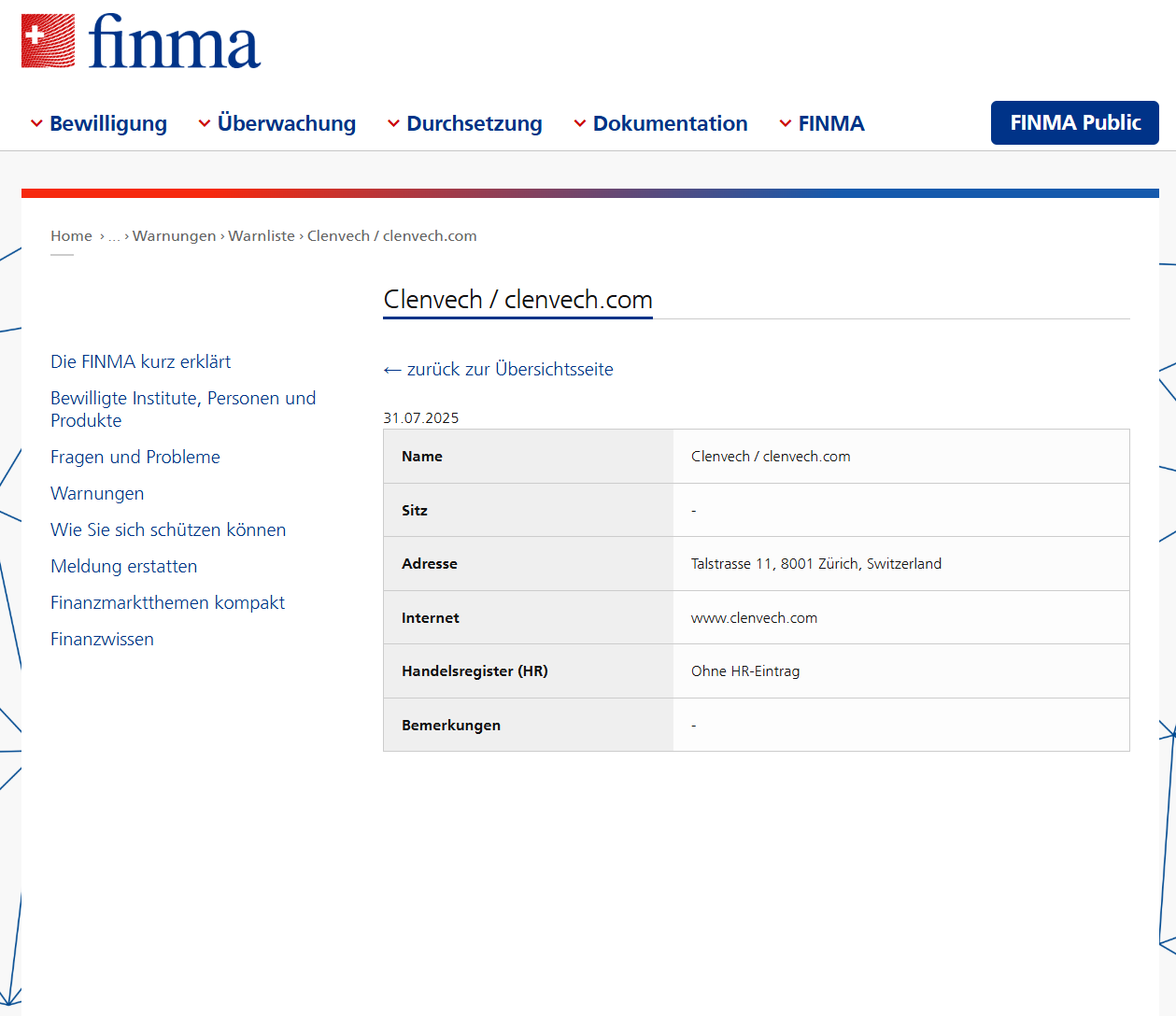Open the FINMA navigation item
This screenshot has width=1176, height=1016.
(831, 123)
